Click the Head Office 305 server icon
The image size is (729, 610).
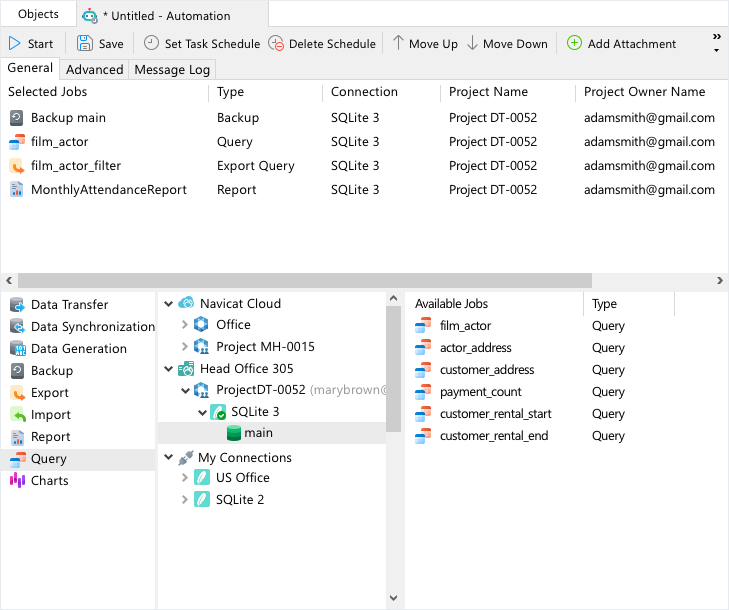(186, 369)
